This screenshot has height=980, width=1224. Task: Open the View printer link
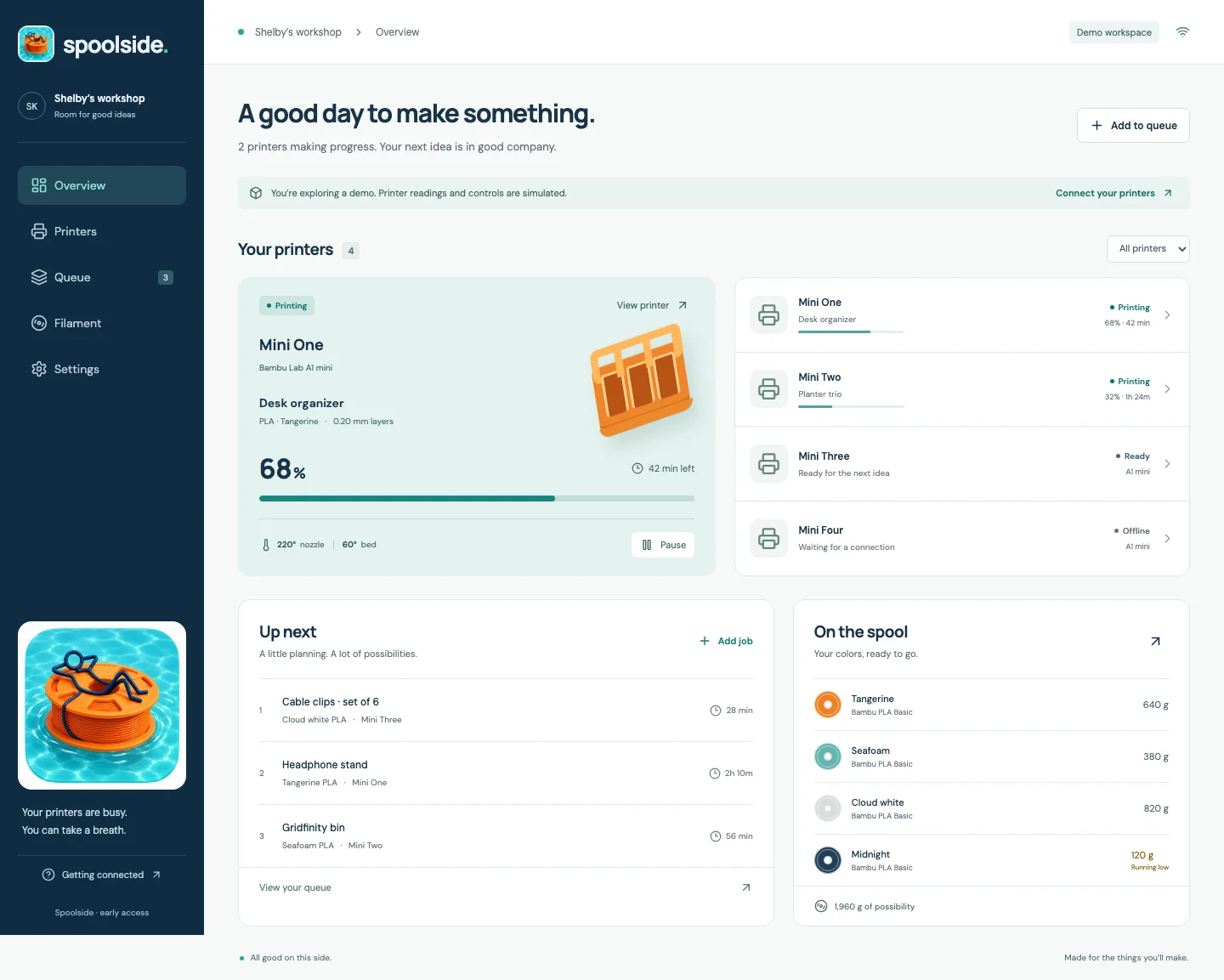(x=652, y=305)
